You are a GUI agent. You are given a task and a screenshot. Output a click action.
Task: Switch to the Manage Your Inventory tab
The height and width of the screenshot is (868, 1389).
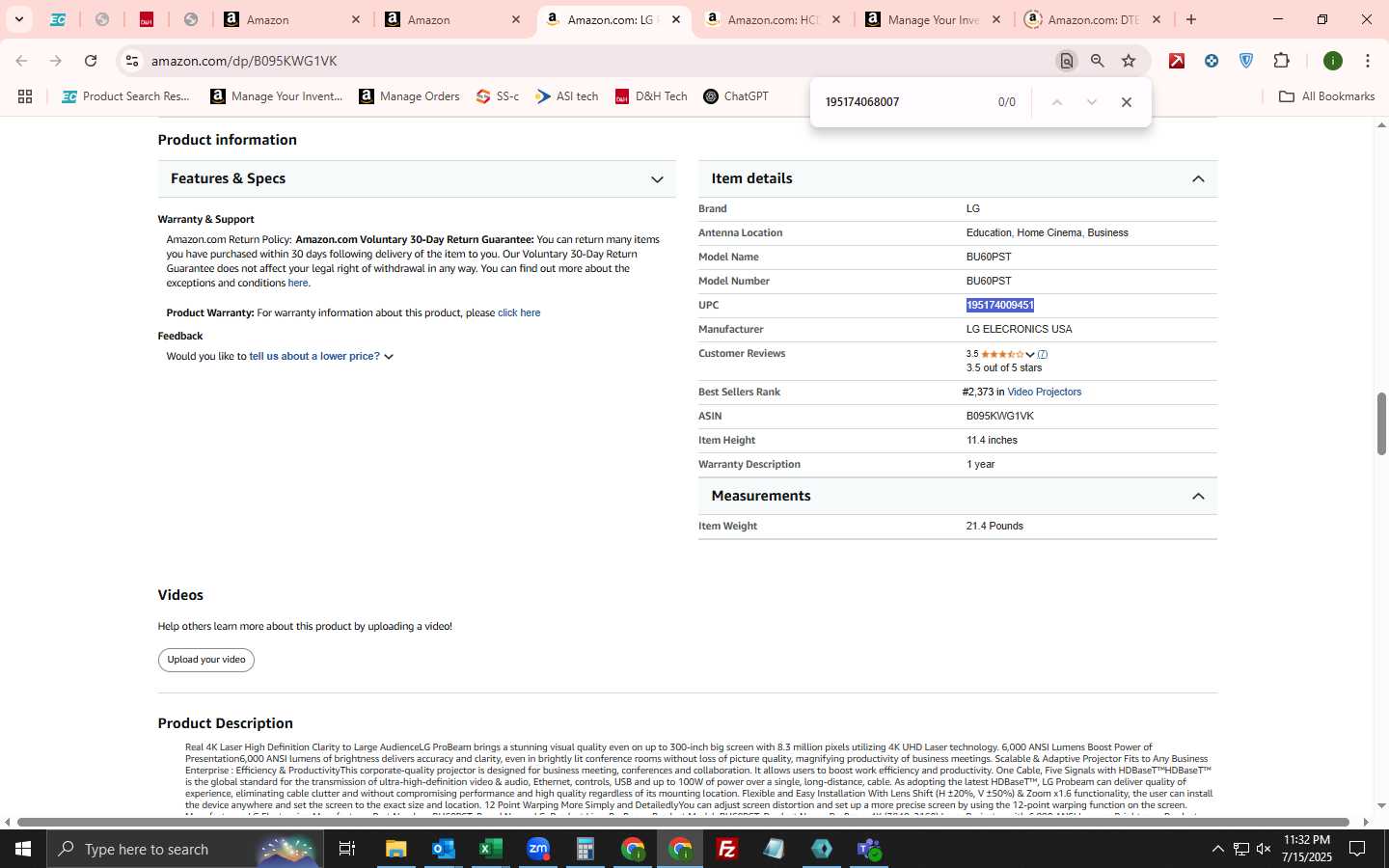933,19
